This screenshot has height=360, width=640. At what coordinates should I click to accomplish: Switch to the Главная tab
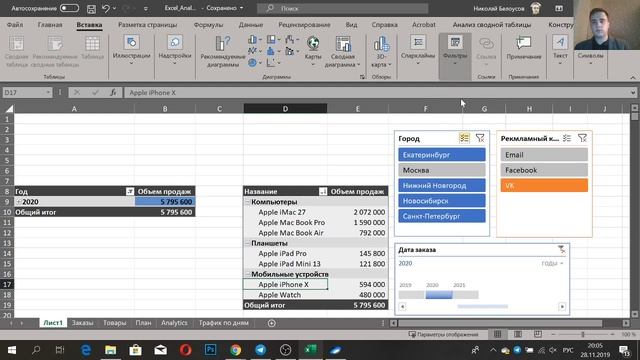[x=50, y=25]
